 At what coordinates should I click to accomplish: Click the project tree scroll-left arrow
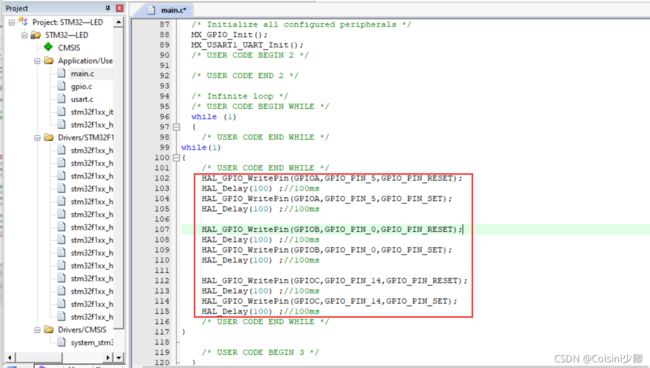(10, 357)
